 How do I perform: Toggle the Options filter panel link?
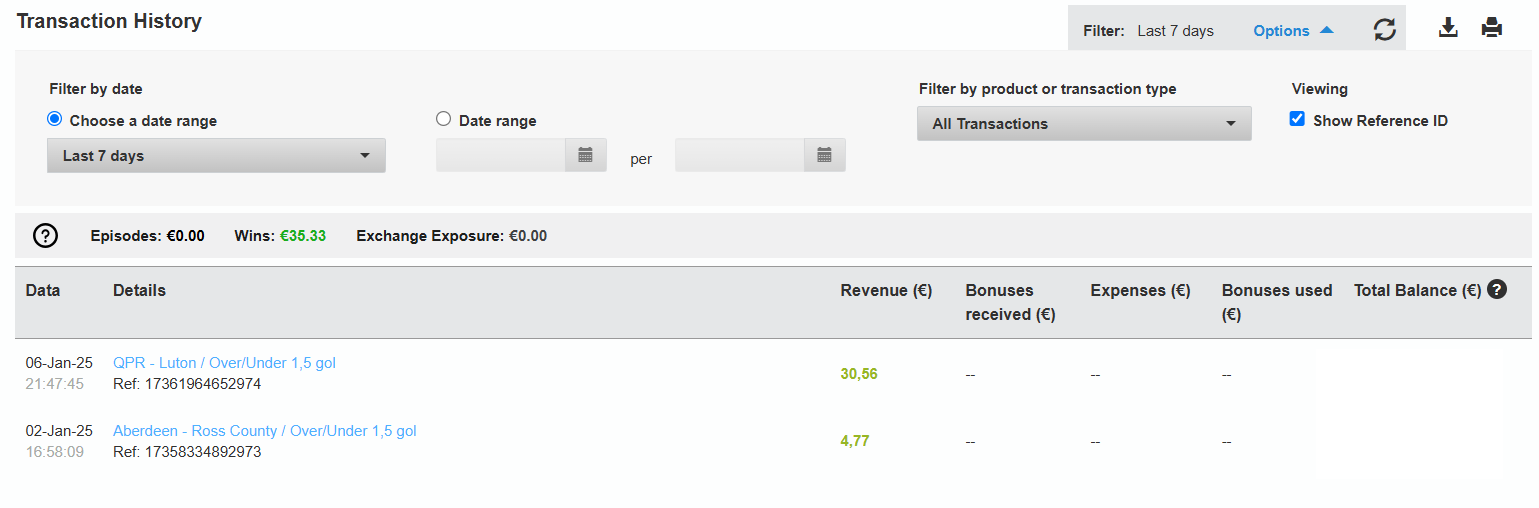click(1281, 31)
